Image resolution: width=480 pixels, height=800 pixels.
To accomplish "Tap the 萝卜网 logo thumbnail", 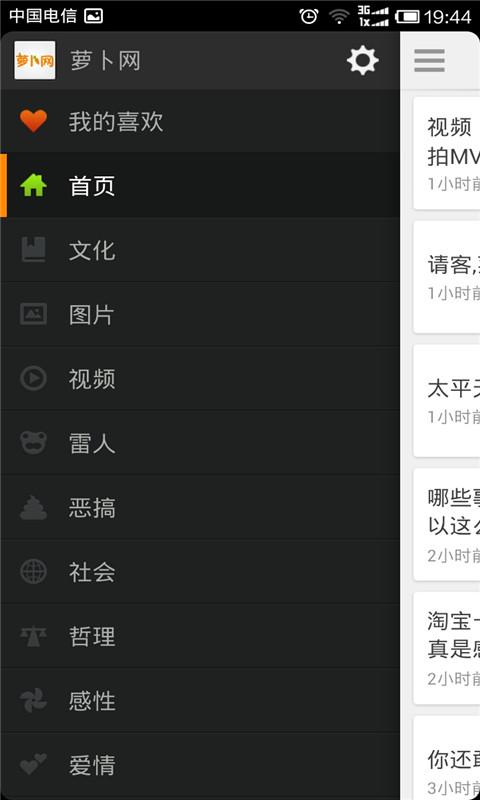I will pos(35,61).
